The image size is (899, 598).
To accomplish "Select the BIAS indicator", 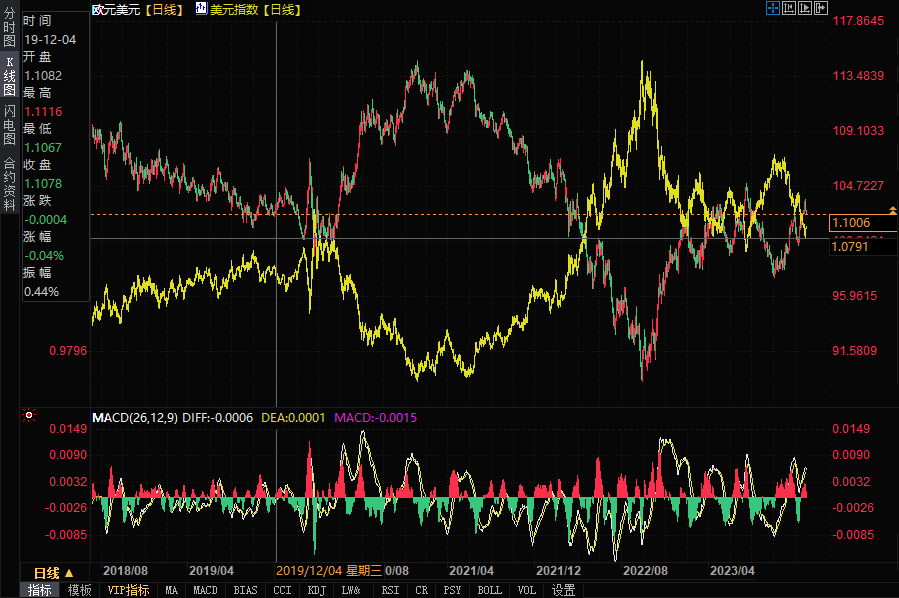I will click(x=245, y=590).
